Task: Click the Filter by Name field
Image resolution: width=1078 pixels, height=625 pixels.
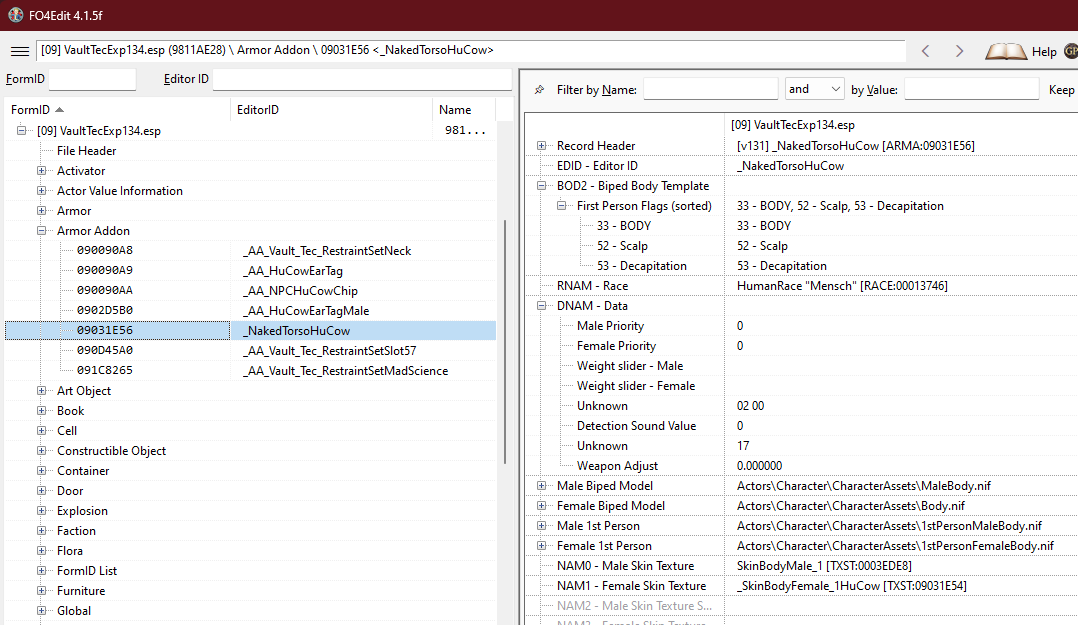Action: tap(710, 89)
